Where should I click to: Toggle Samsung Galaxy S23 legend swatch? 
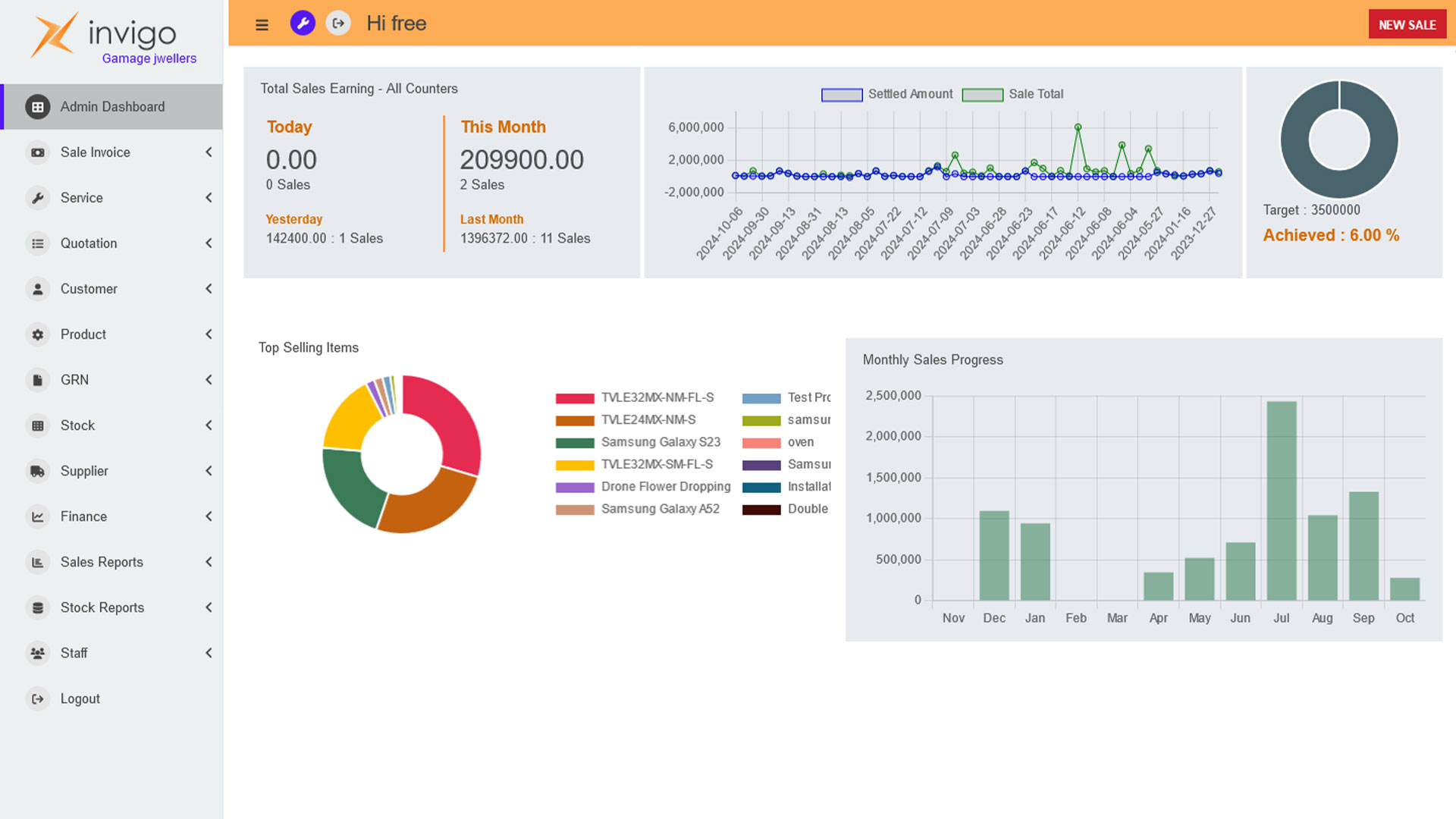[x=575, y=443]
